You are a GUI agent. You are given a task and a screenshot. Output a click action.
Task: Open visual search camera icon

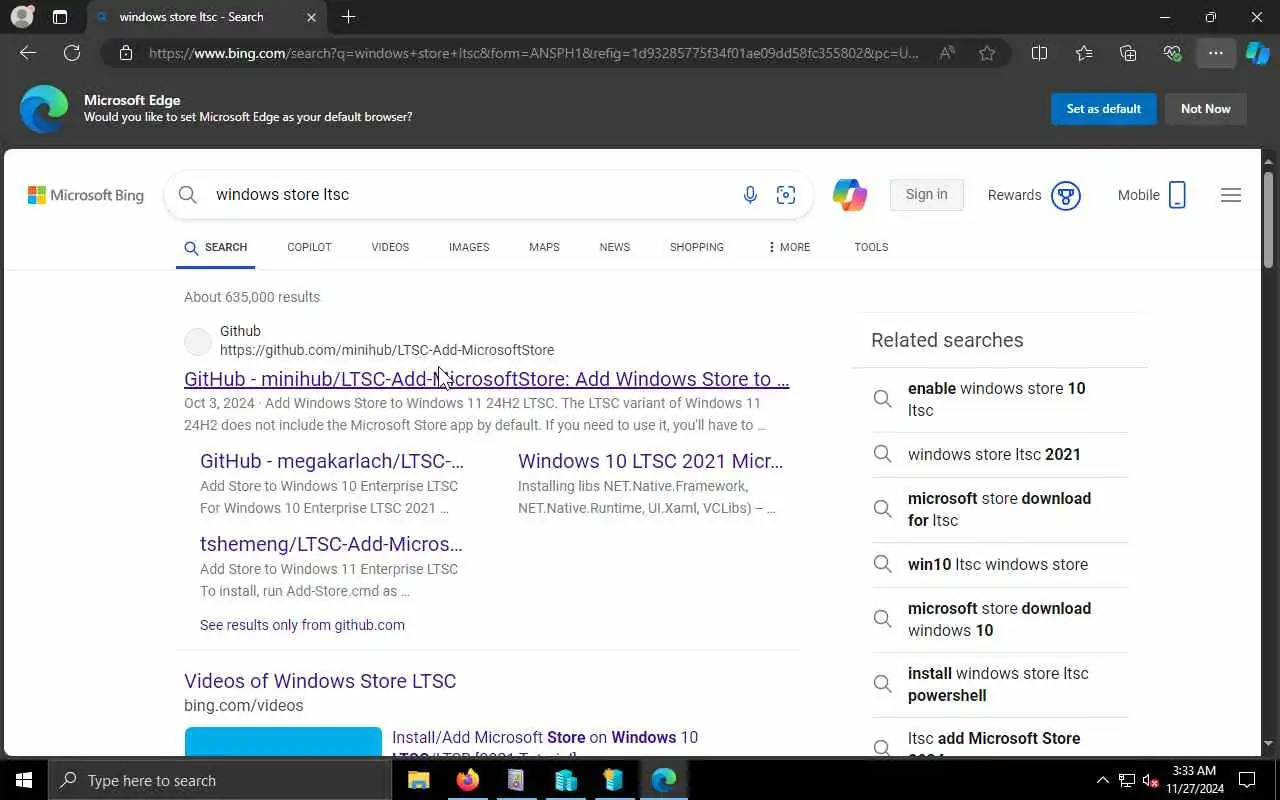[786, 195]
